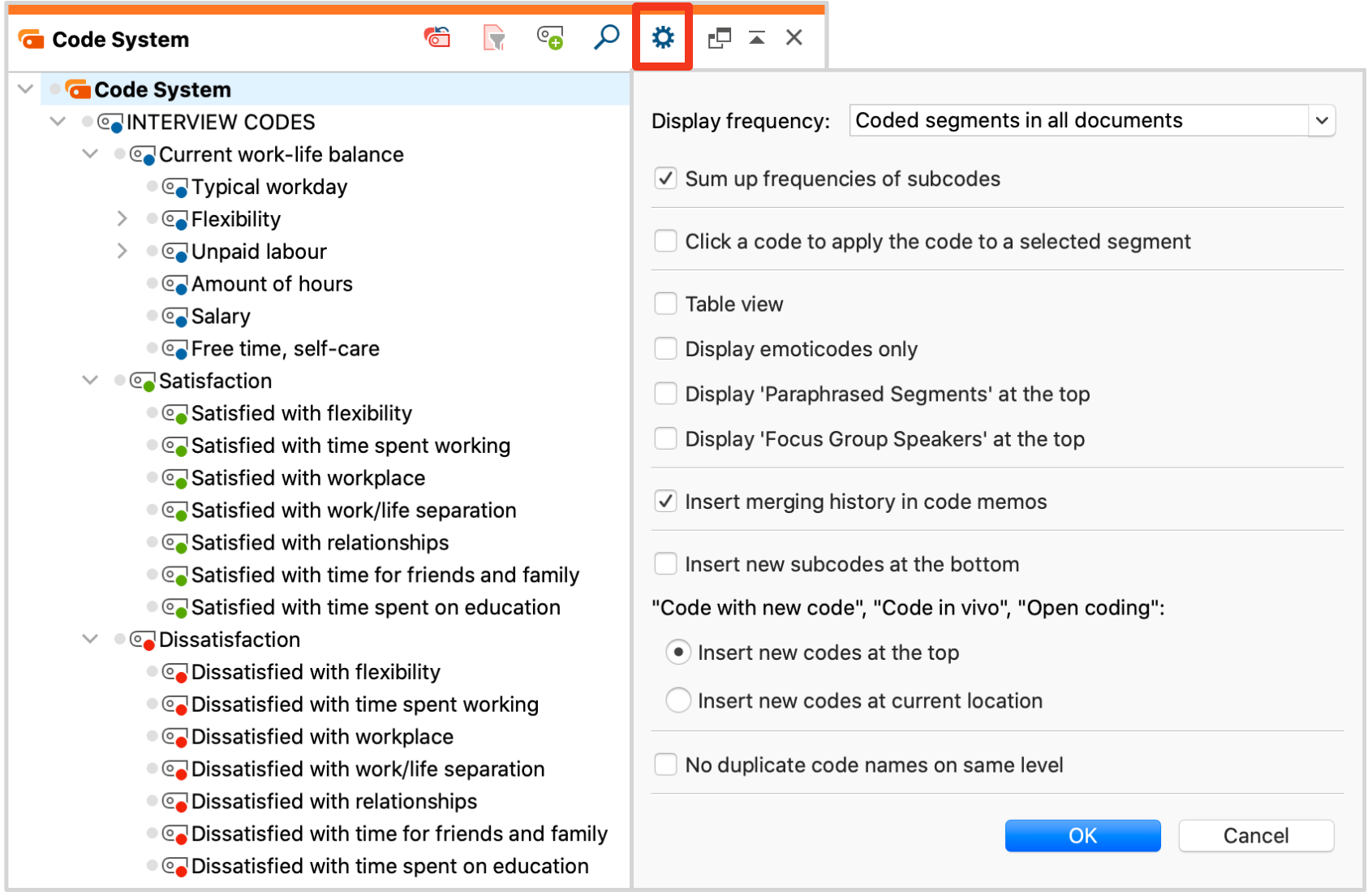Click the Satisfied with workplace code icon
Screen dimensions: 1372x896
[175, 479]
